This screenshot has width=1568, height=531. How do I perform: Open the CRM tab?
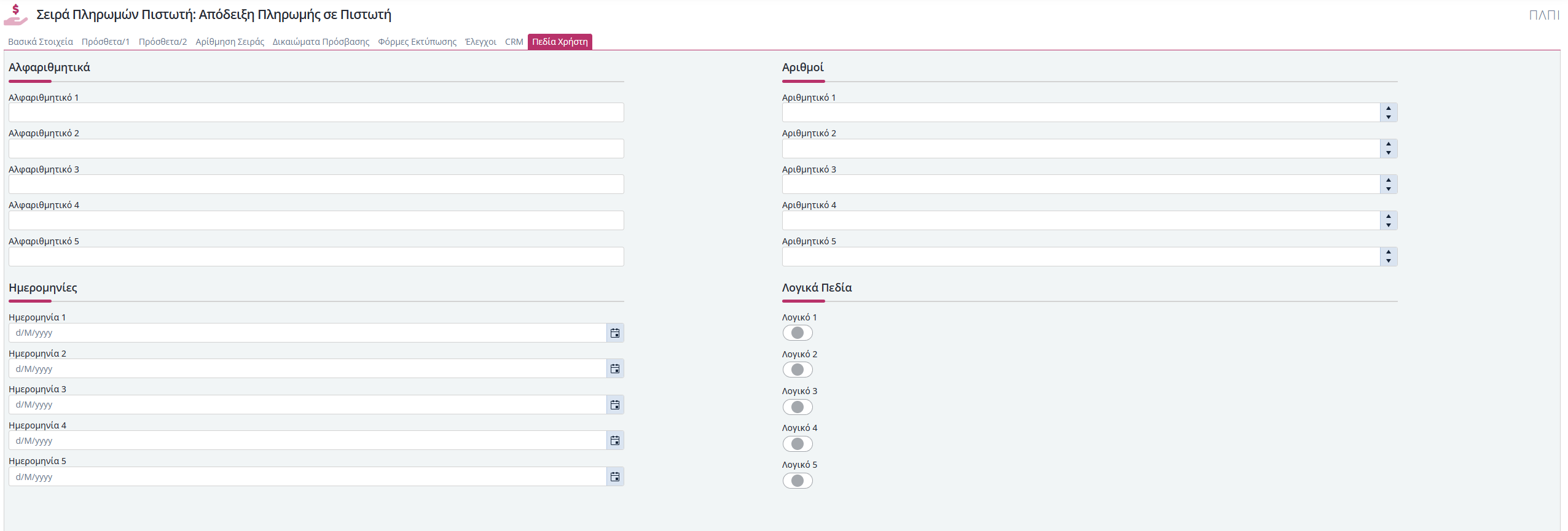[x=514, y=42]
